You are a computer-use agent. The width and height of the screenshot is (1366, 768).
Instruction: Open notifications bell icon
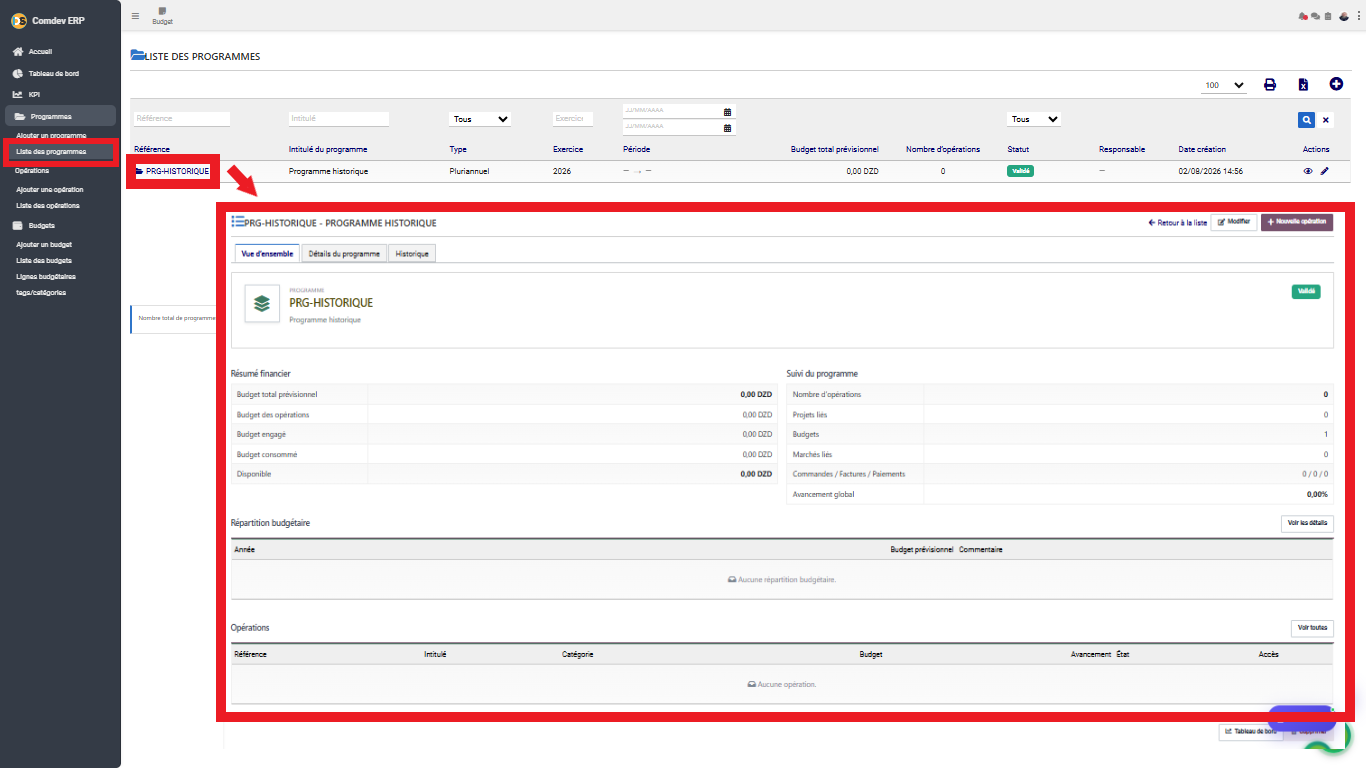[1303, 16]
